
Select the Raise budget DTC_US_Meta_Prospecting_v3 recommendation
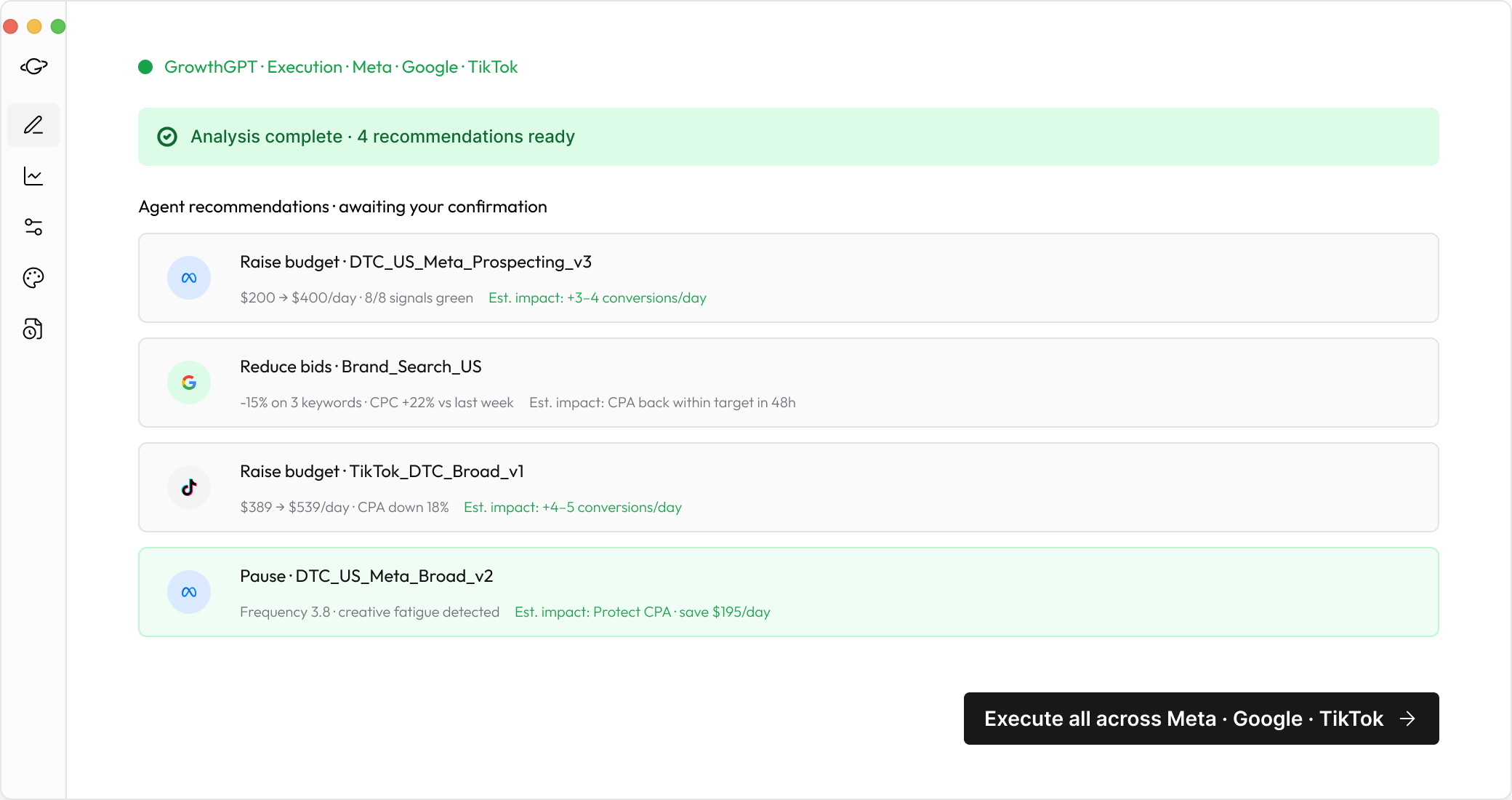pyautogui.click(x=788, y=278)
